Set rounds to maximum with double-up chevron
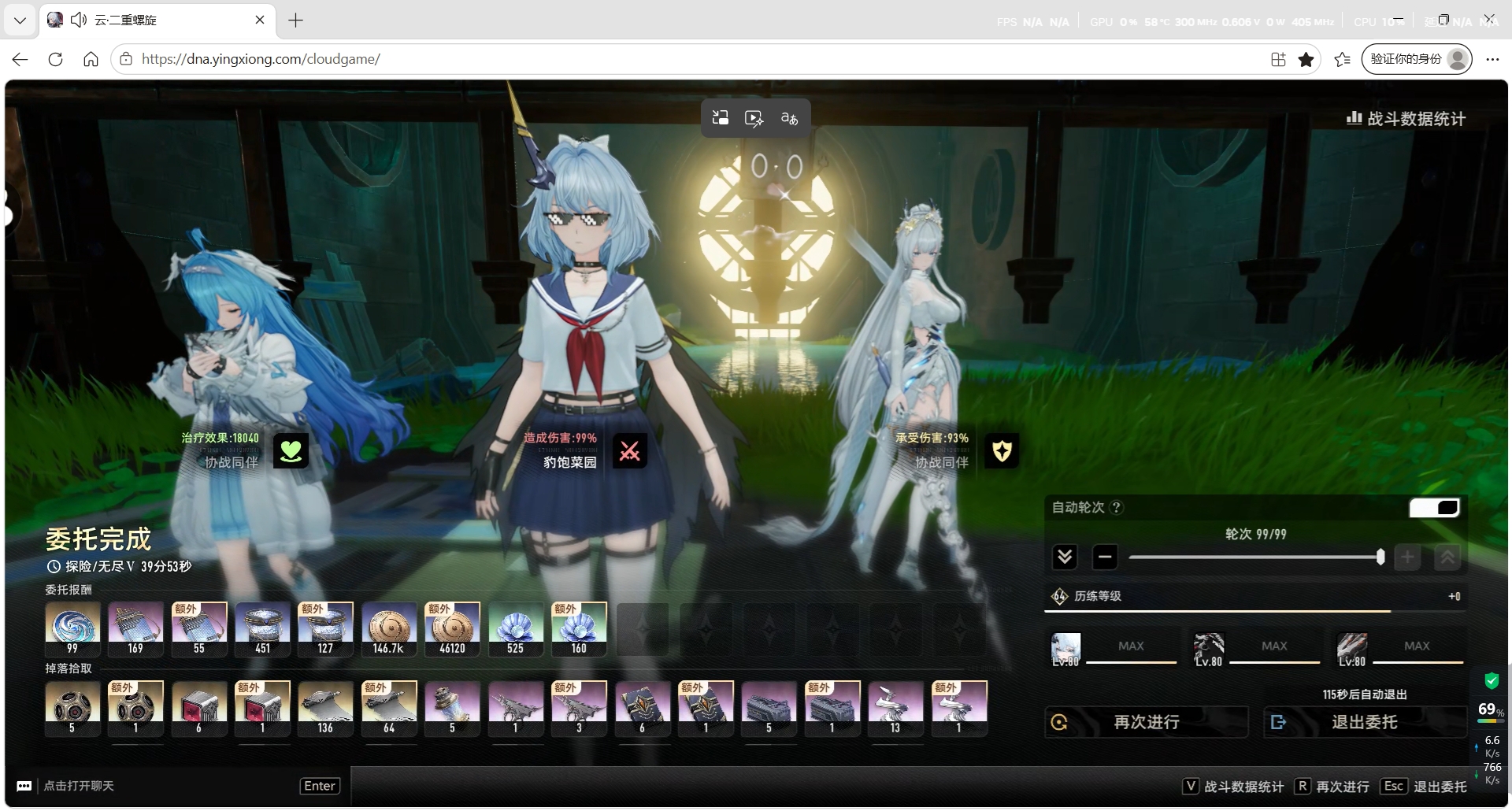The image size is (1512, 811). (x=1447, y=557)
